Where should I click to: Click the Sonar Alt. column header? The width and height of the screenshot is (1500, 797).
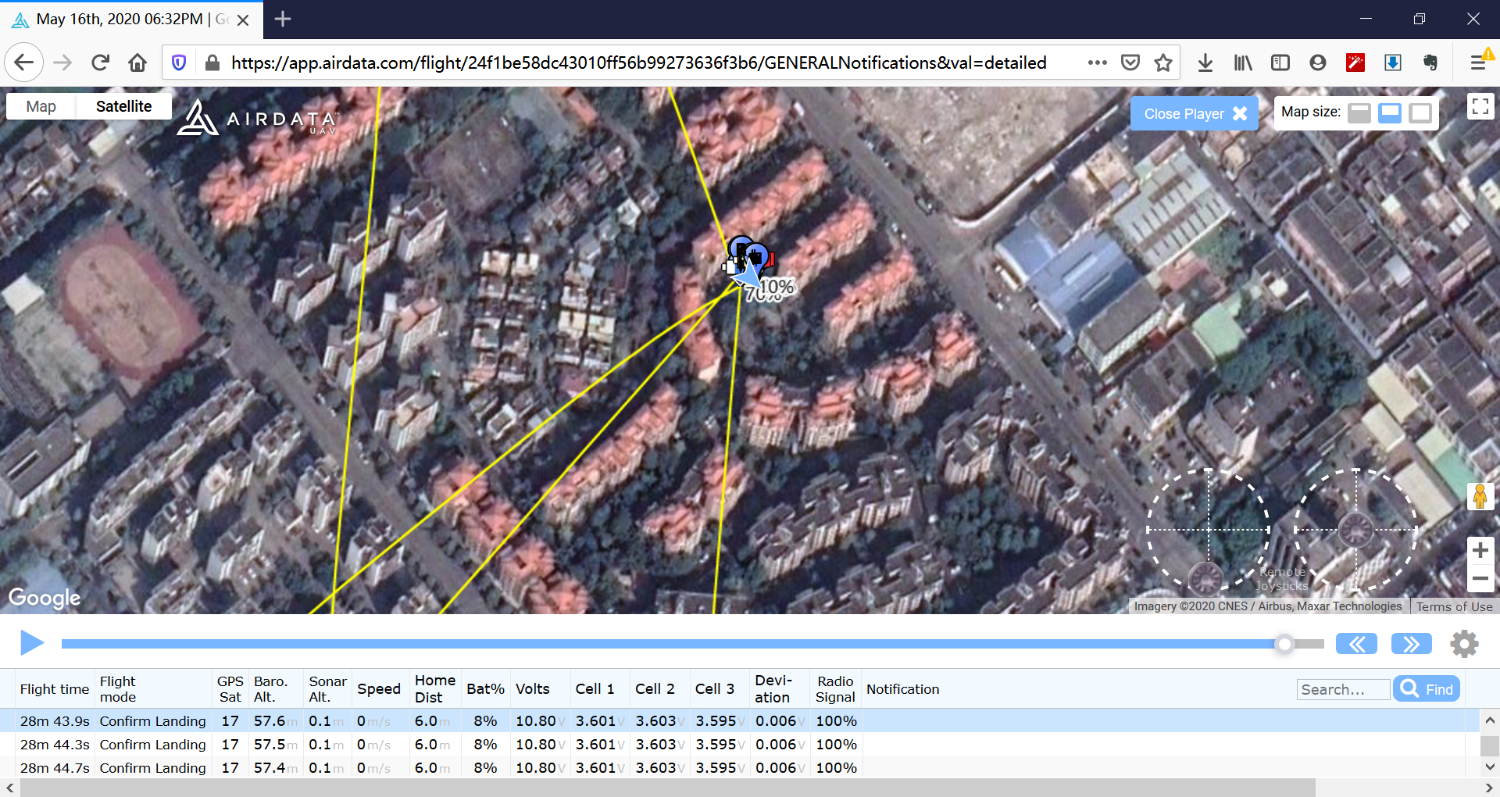328,689
